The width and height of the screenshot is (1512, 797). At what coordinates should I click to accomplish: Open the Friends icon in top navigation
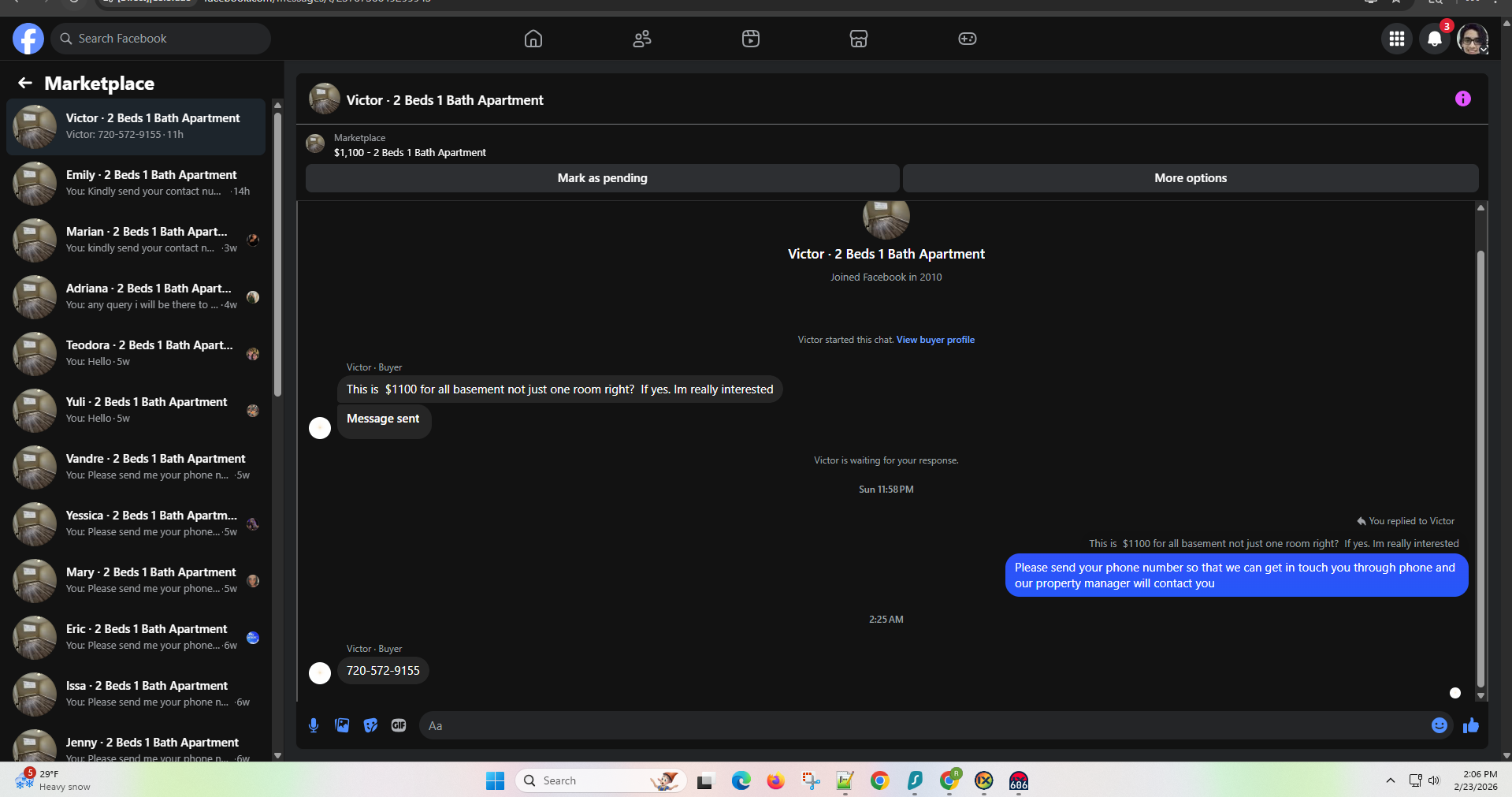[x=642, y=39]
